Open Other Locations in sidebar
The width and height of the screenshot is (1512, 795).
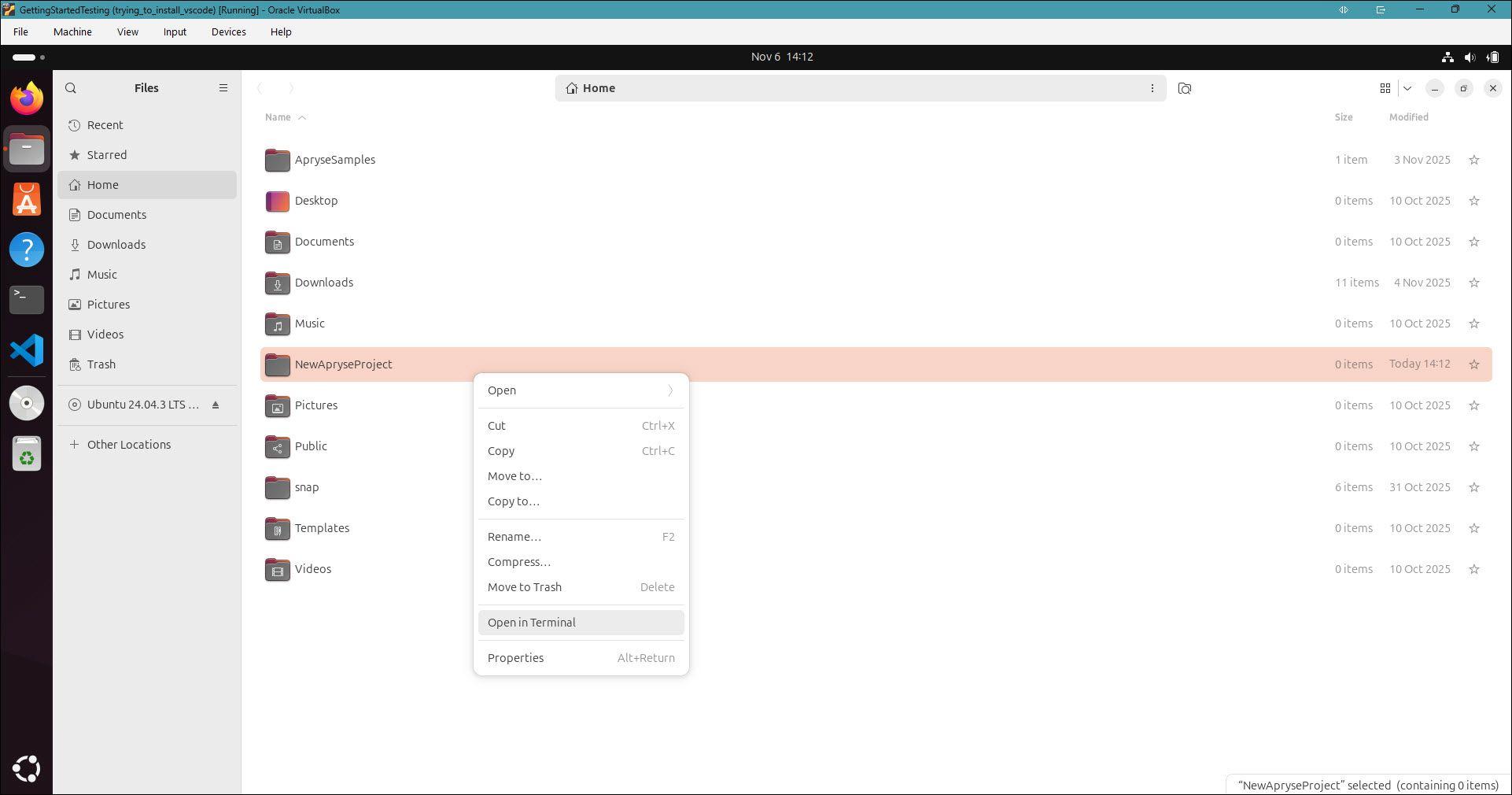(129, 445)
